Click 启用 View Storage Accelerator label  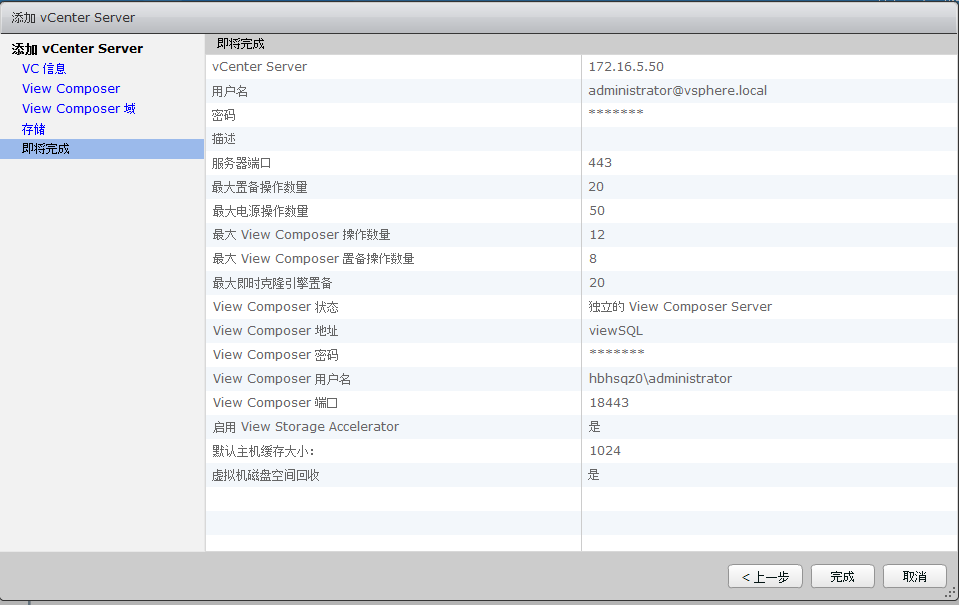pos(305,427)
